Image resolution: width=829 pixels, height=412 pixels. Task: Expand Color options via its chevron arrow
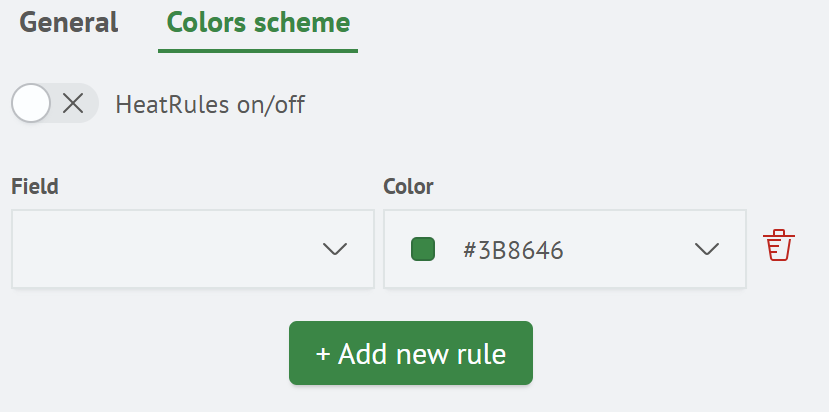707,249
